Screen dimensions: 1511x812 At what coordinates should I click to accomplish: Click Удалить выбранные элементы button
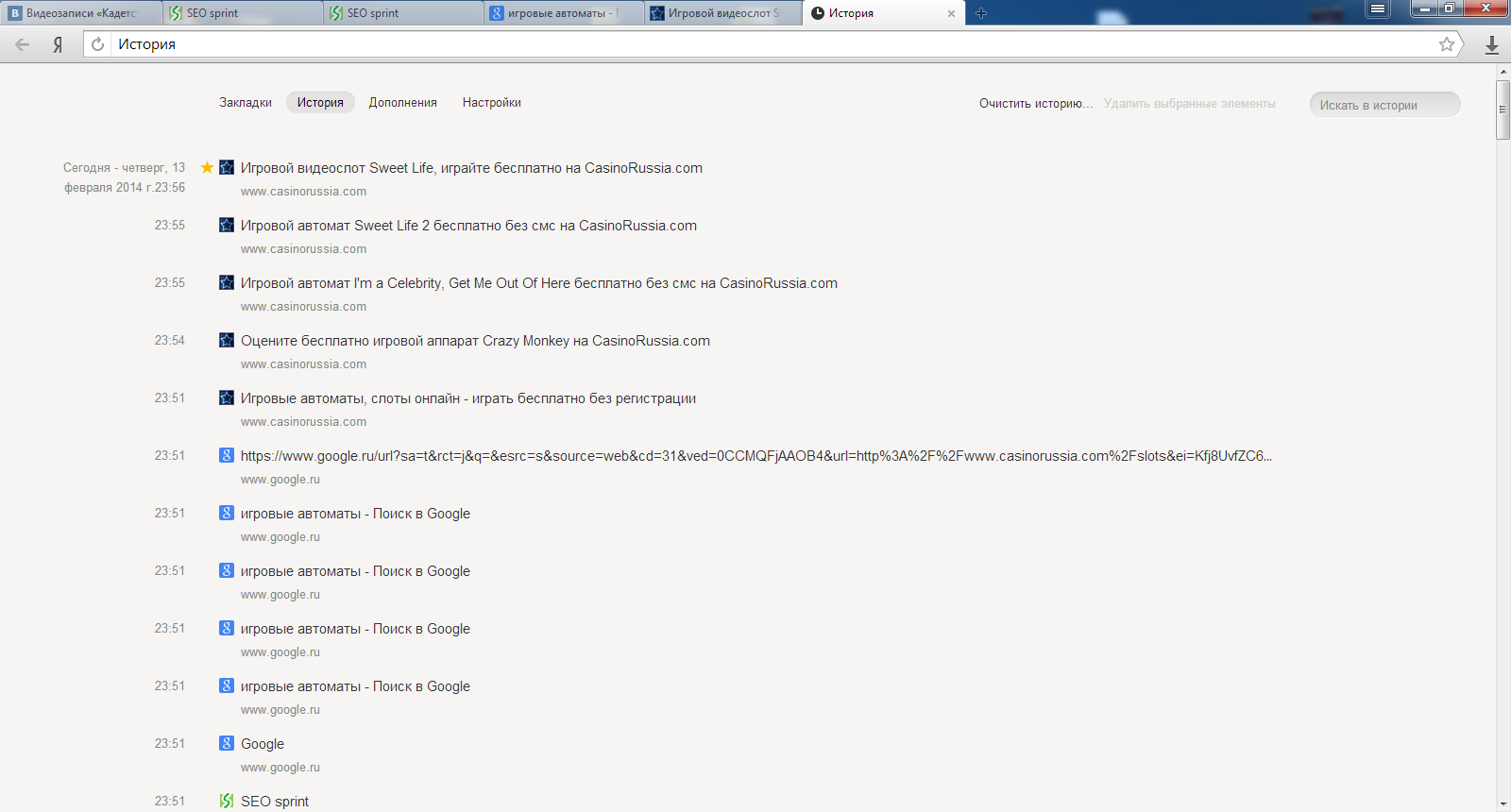pyautogui.click(x=1190, y=104)
